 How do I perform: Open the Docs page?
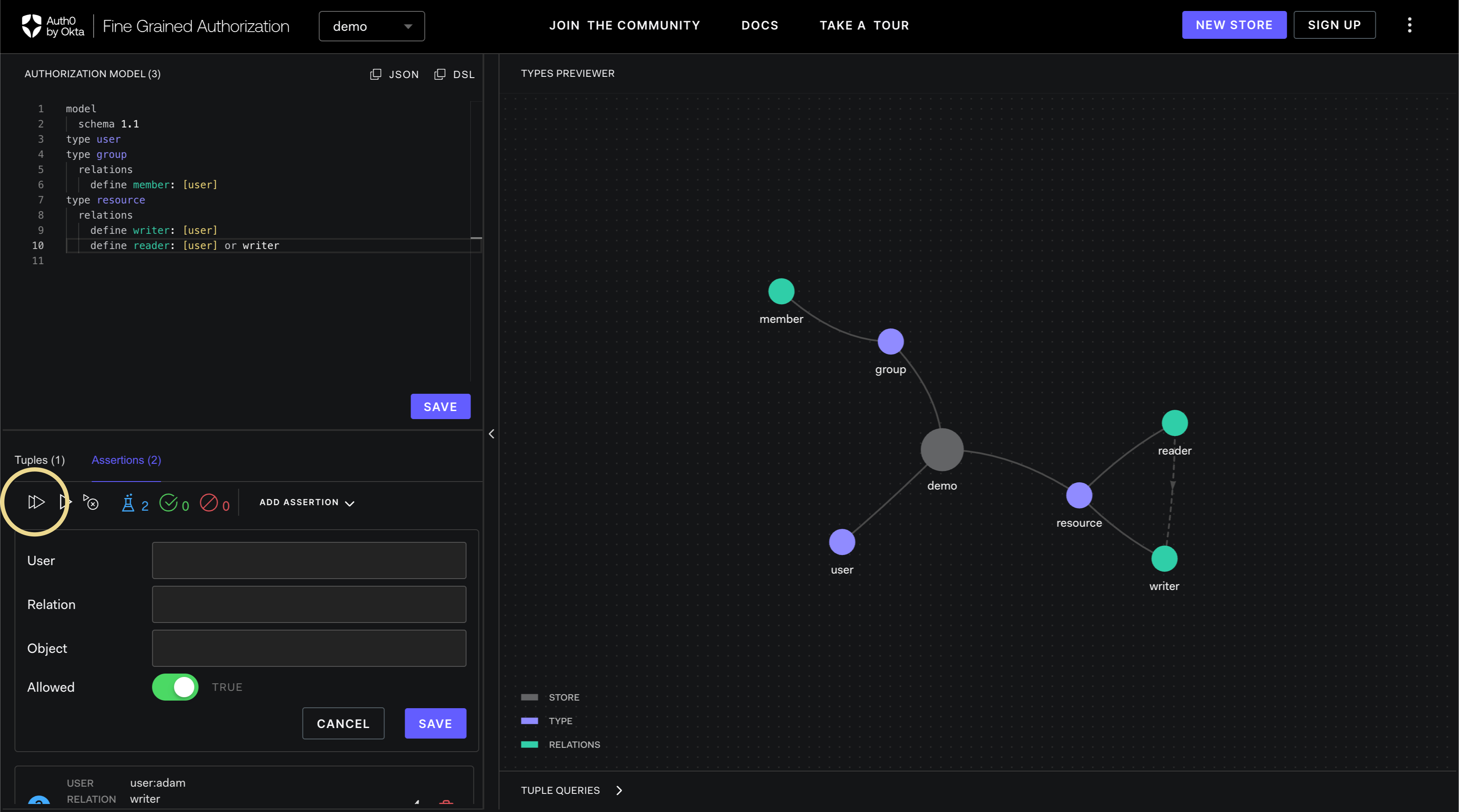[x=760, y=25]
